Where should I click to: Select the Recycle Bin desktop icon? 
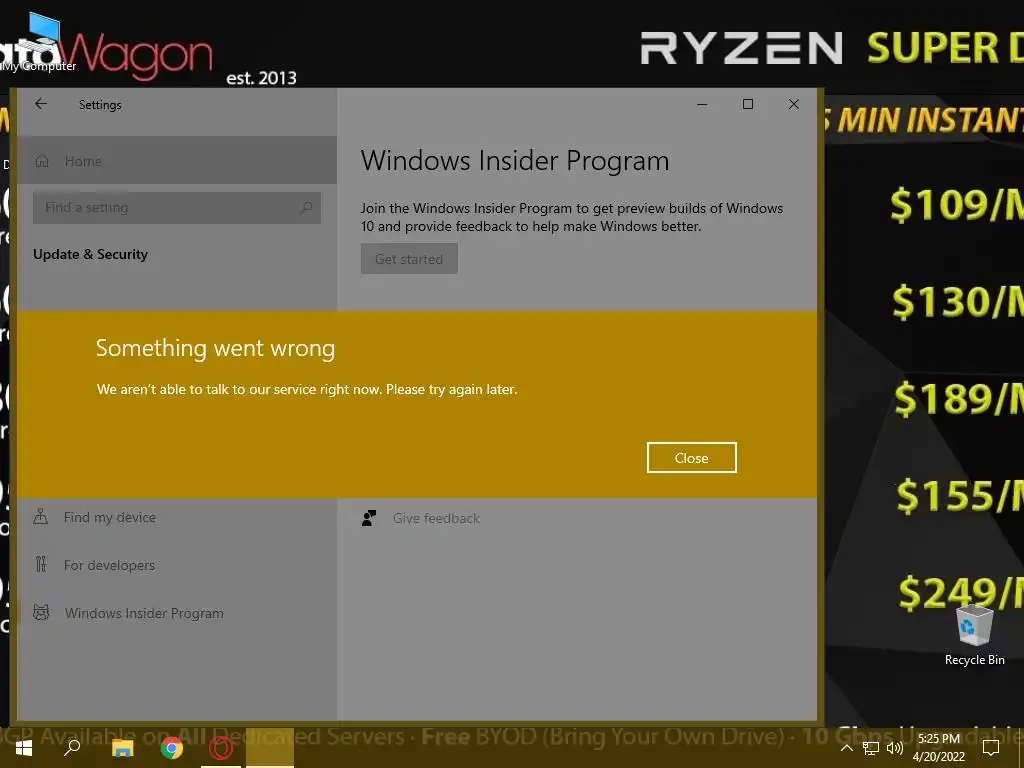(x=974, y=635)
